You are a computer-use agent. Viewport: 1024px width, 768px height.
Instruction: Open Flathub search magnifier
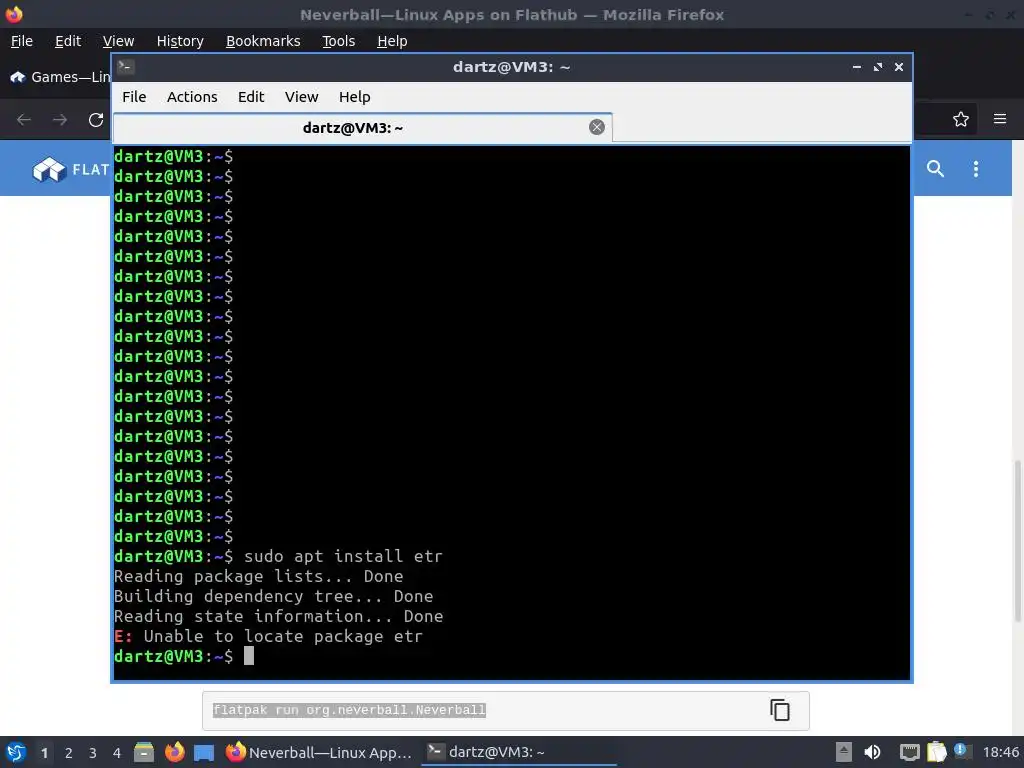935,168
